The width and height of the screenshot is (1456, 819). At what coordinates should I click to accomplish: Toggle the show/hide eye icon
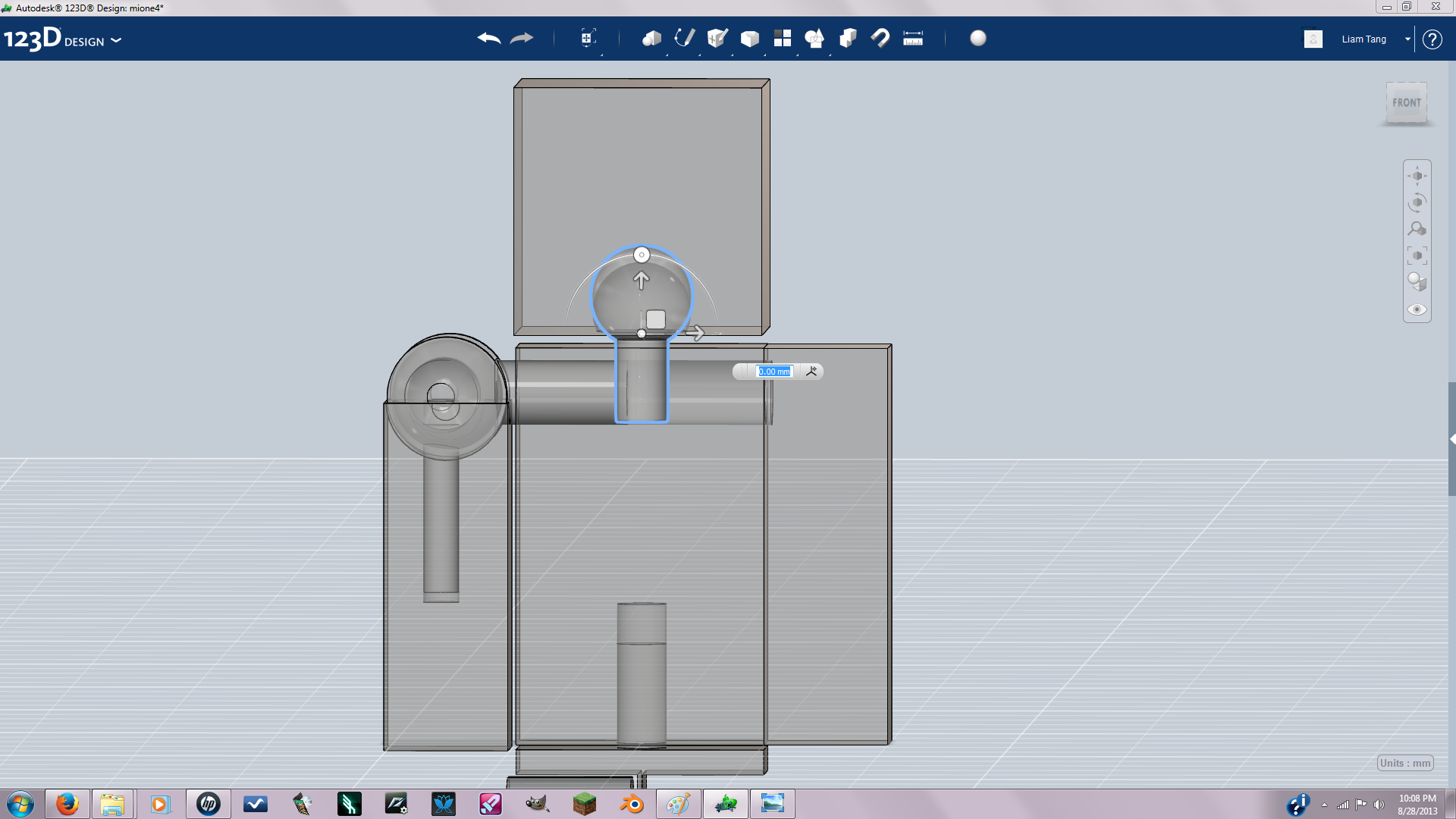coord(1417,309)
